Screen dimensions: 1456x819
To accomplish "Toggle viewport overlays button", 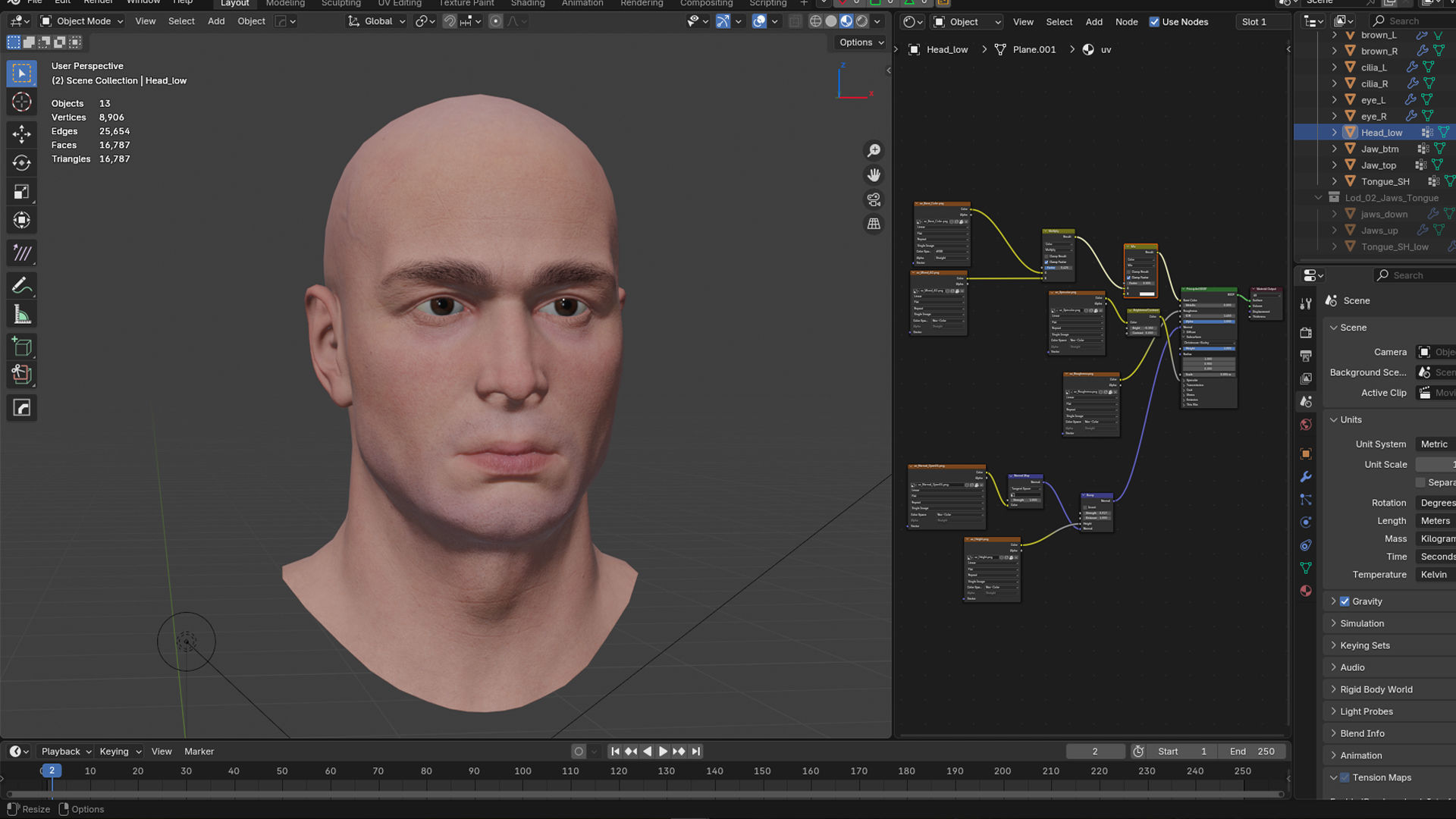I will [759, 21].
